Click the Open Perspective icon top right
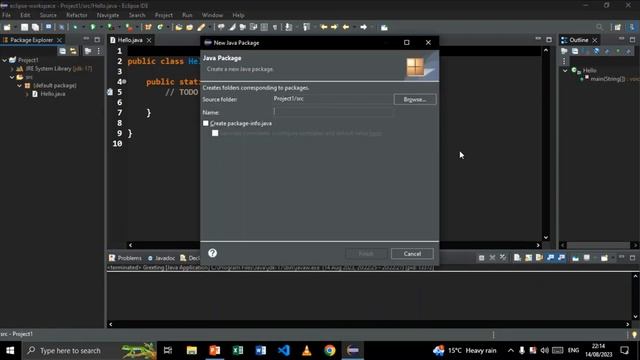The width and height of the screenshot is (640, 360). pyautogui.click(x=618, y=27)
